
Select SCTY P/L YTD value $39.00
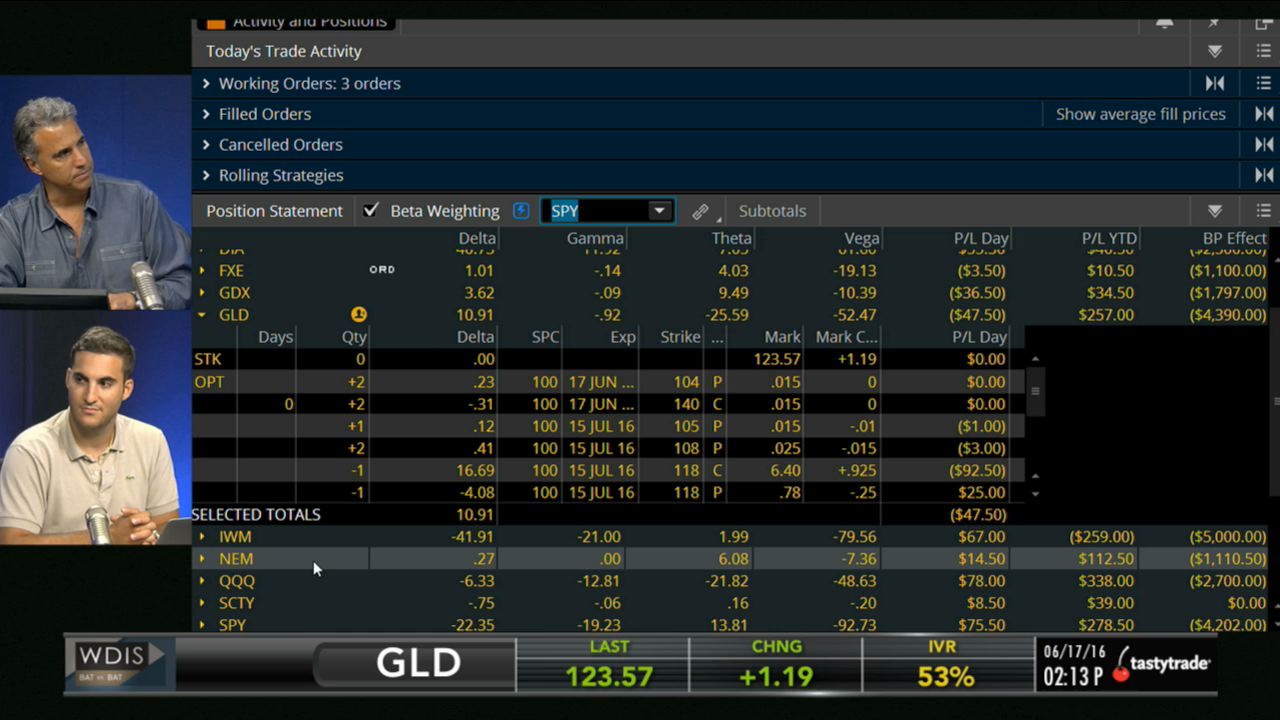(1110, 603)
